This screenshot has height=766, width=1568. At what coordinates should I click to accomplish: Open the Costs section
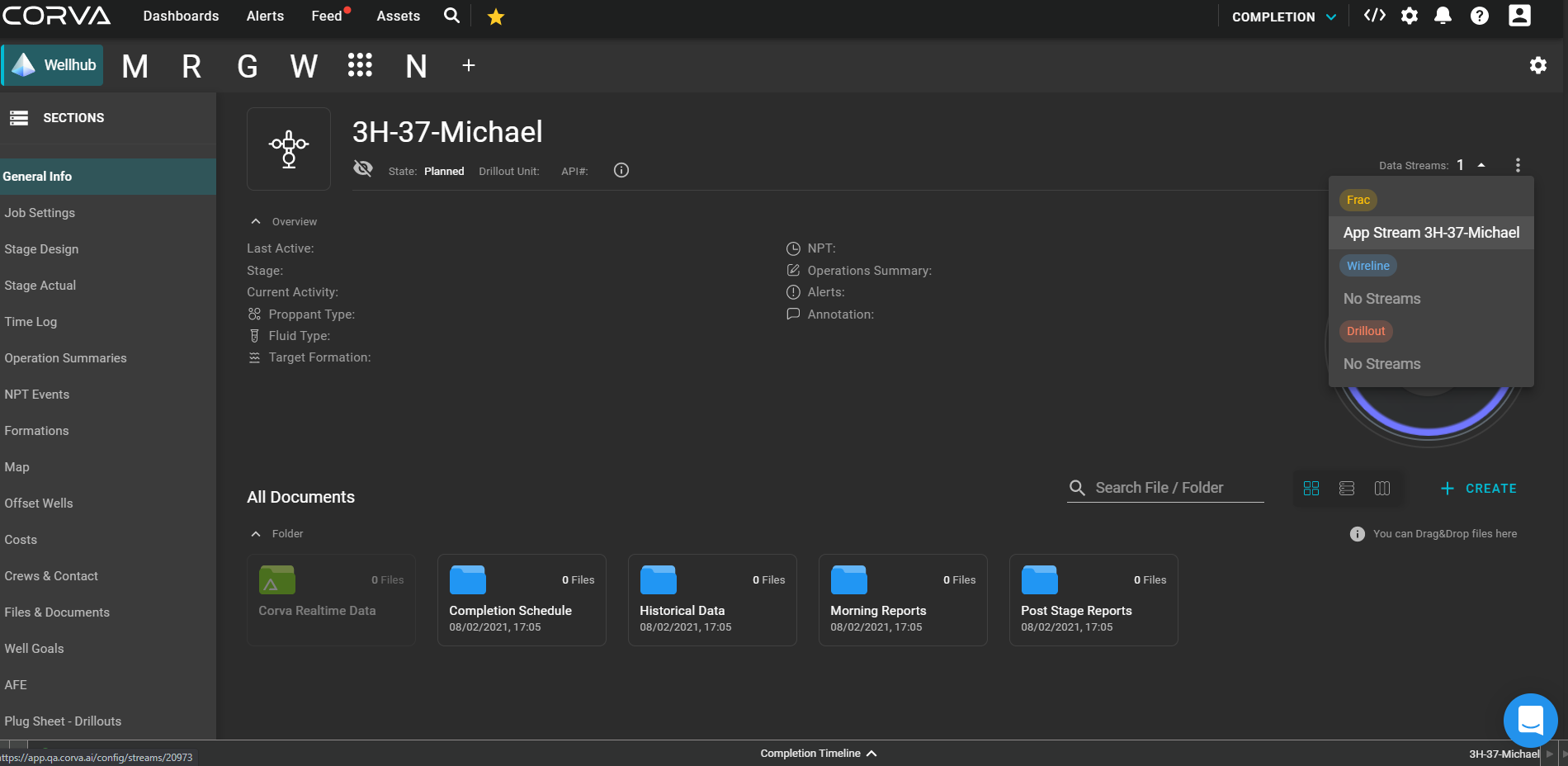[x=108, y=540]
